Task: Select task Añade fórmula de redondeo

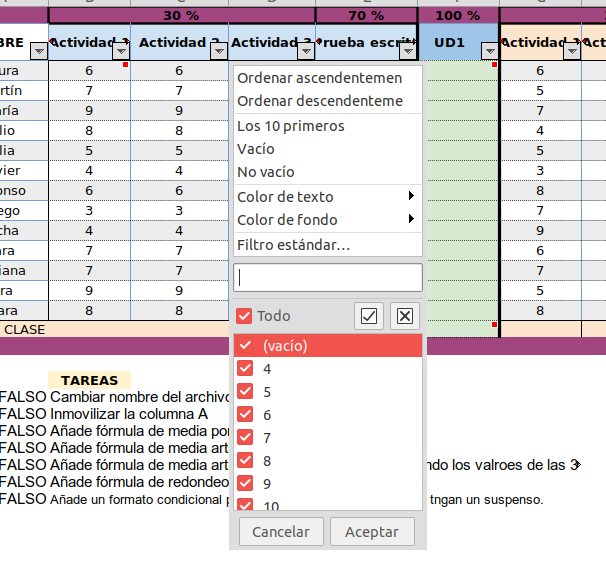Action: 139,482
